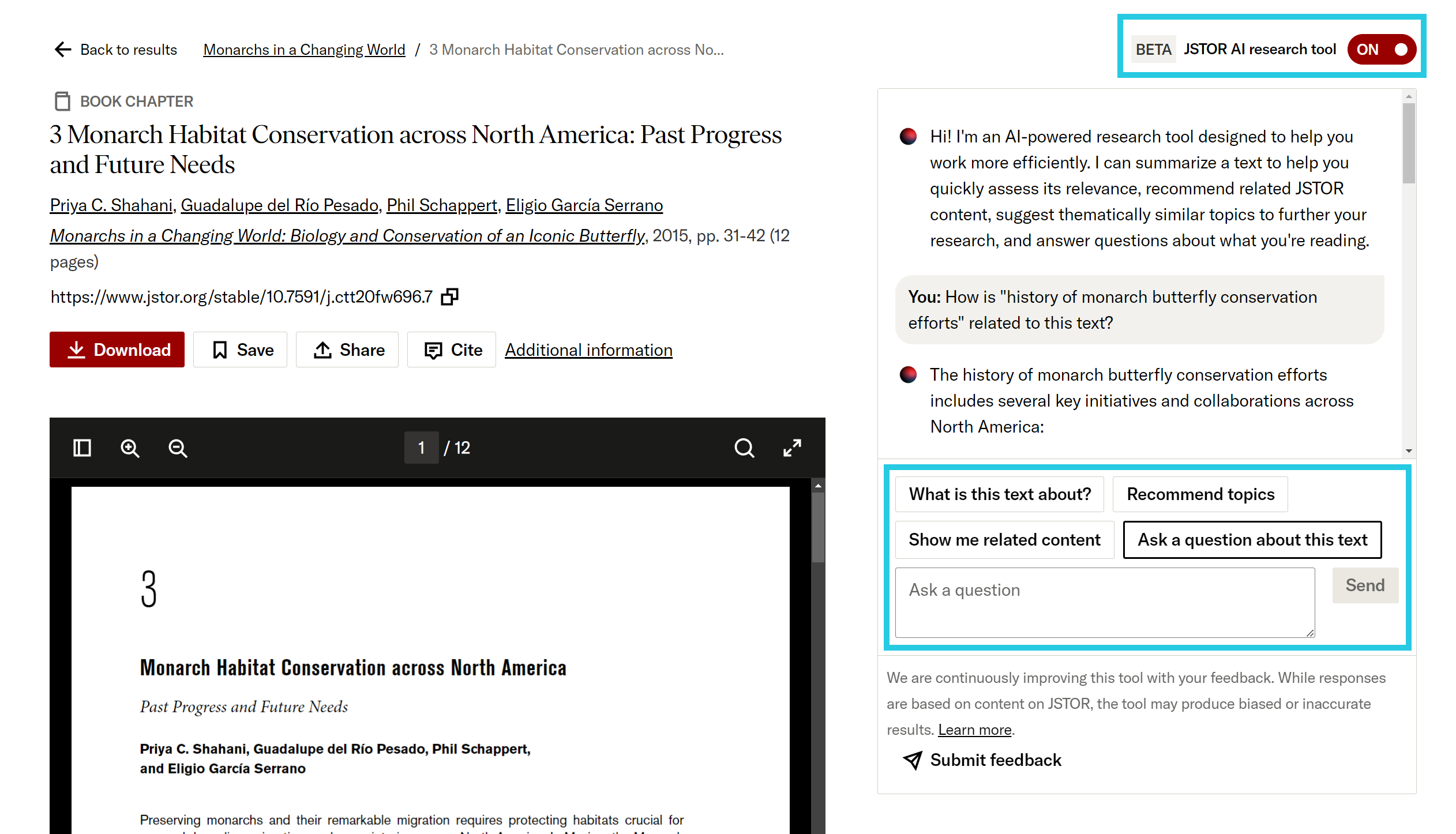Click the fullscreen expand icon on PDF
Viewport: 1456px width, 834px height.
click(x=794, y=448)
